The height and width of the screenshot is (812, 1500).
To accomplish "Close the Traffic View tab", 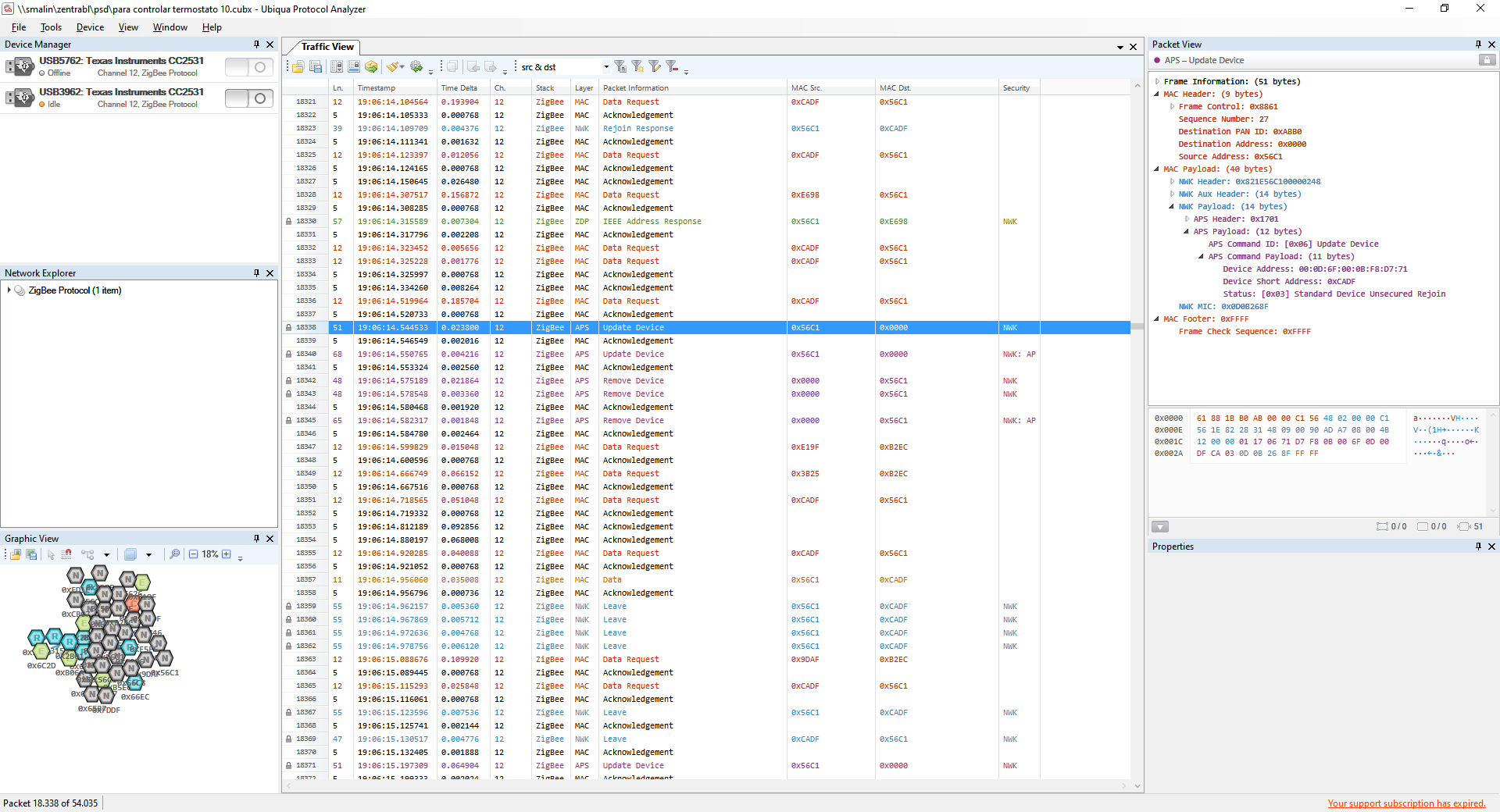I will [1134, 47].
